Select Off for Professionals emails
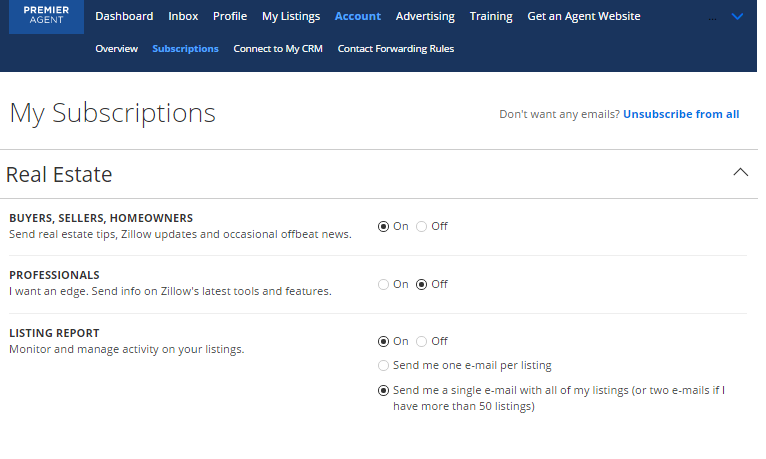Screen dimensions: 766x459 422,284
